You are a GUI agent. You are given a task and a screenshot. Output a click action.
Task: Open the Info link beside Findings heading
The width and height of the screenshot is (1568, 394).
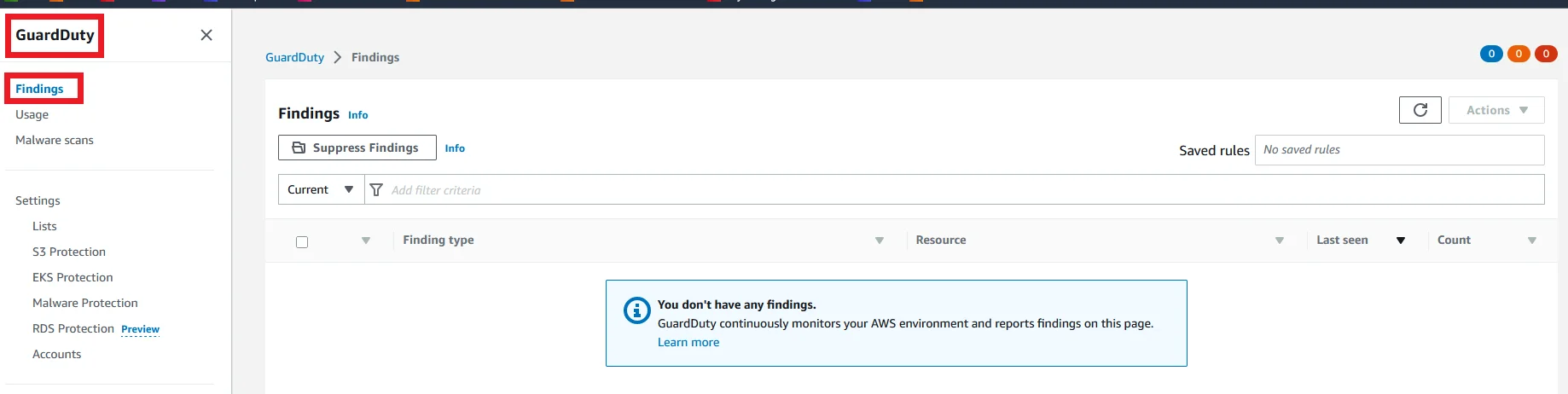click(358, 115)
